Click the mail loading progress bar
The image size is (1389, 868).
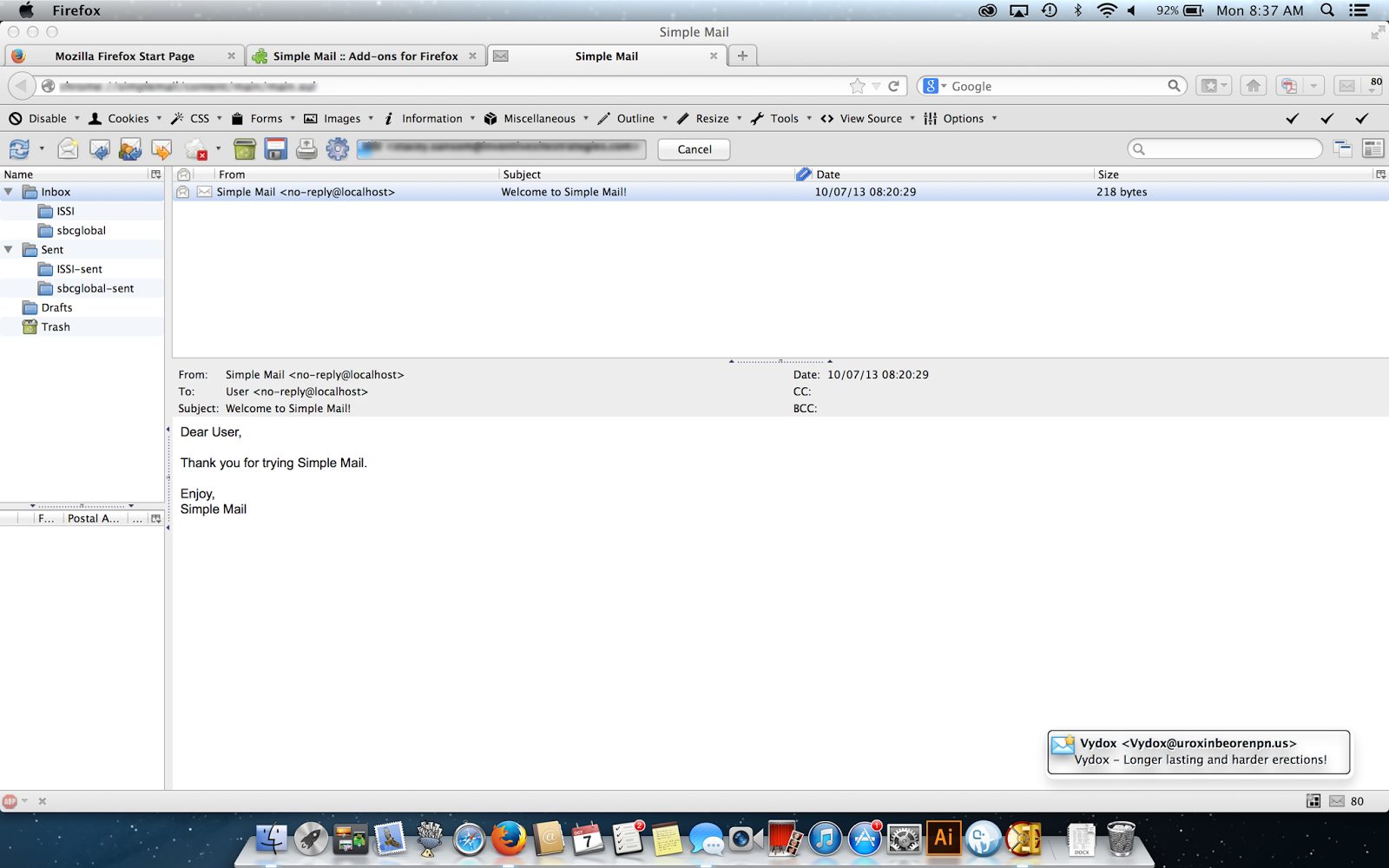tap(502, 148)
